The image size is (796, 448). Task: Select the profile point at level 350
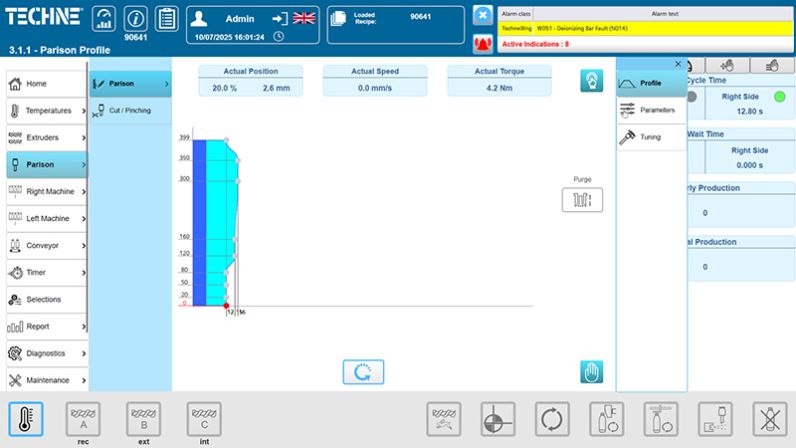(238, 161)
